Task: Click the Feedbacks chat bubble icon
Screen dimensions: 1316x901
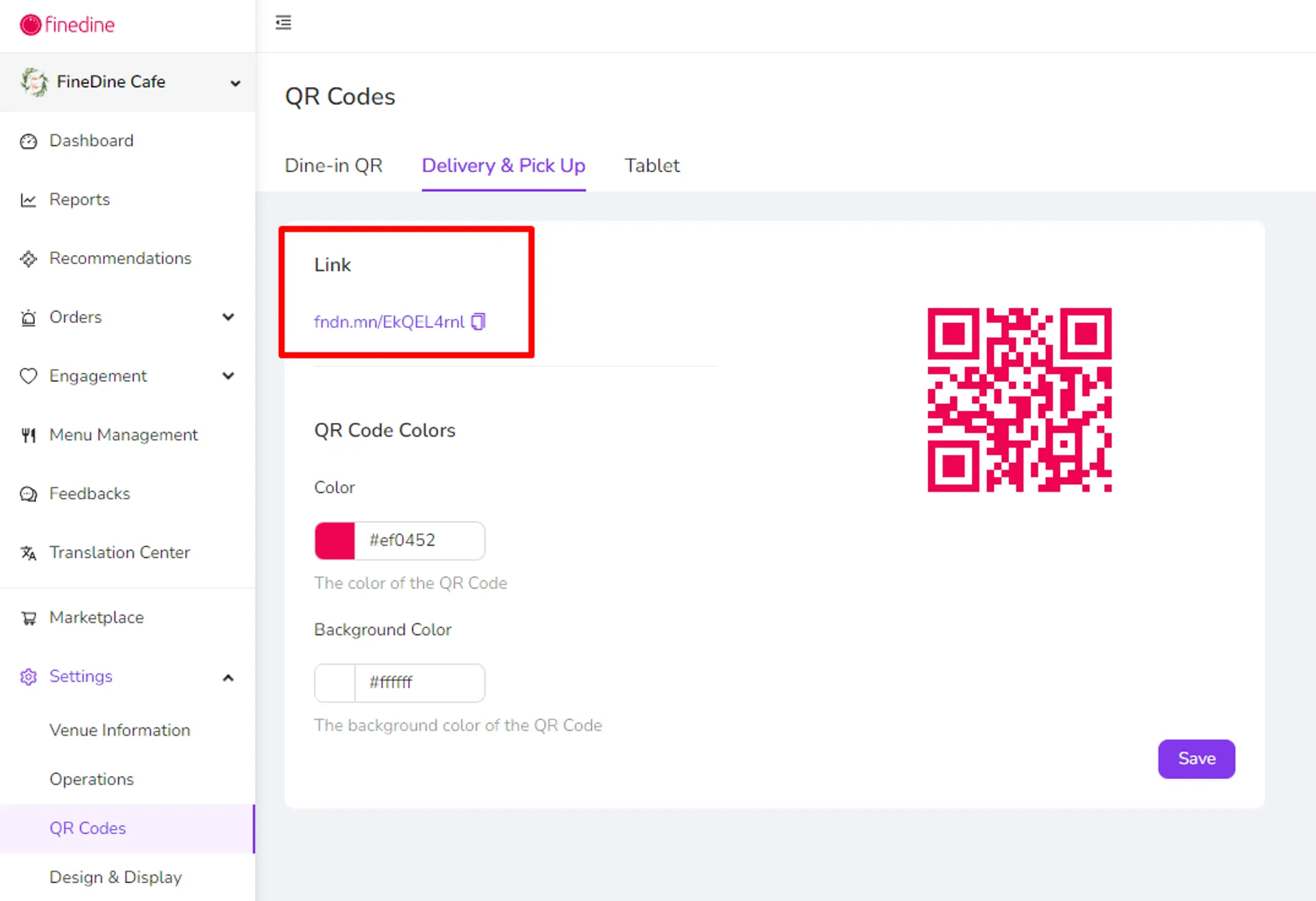Action: pyautogui.click(x=28, y=494)
